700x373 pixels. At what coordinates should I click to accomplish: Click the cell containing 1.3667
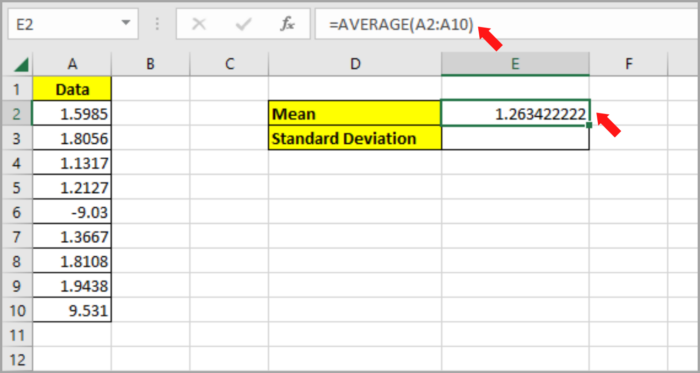click(x=72, y=237)
